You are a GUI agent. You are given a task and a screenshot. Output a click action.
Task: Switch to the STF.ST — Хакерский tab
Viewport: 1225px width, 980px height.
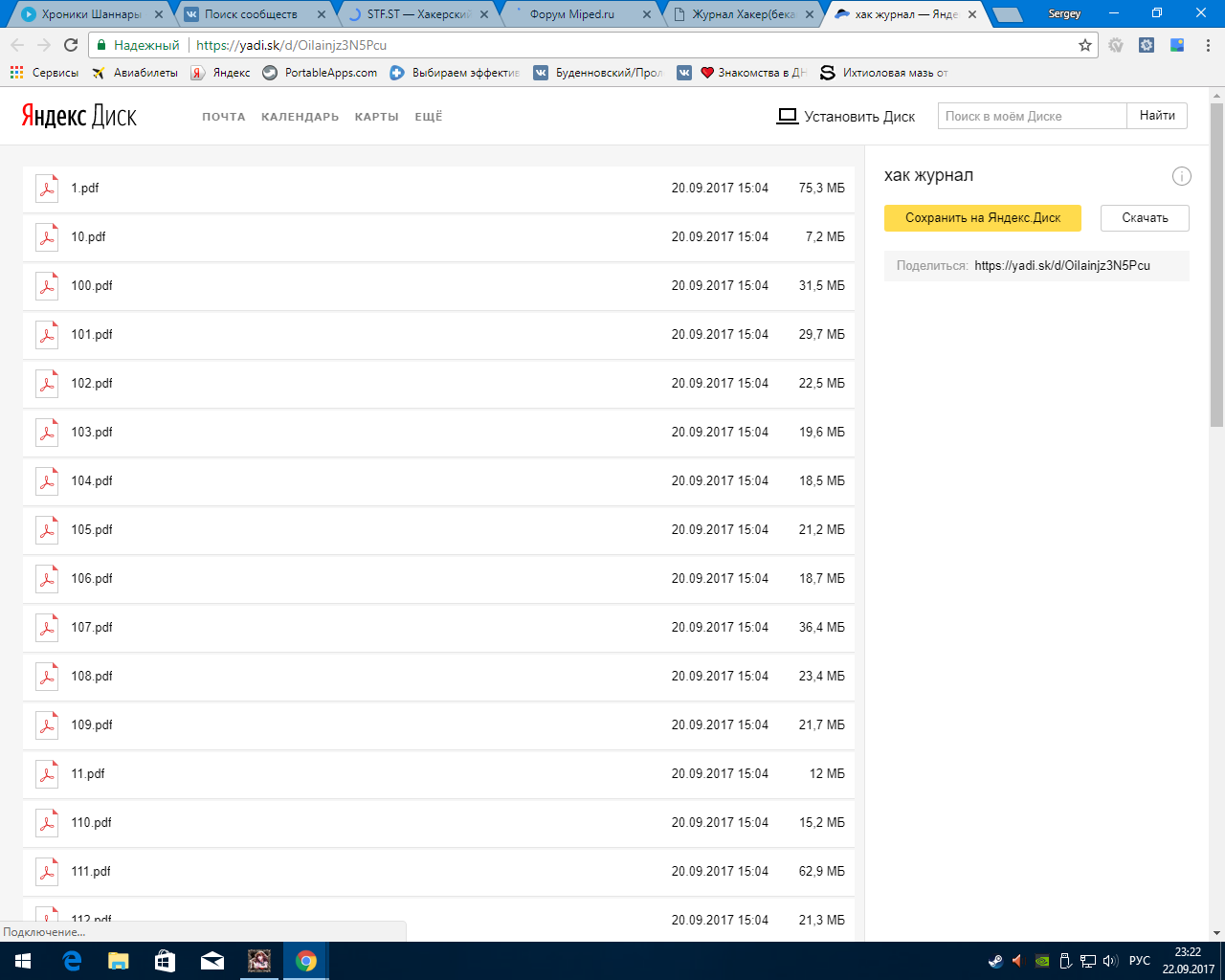click(419, 14)
